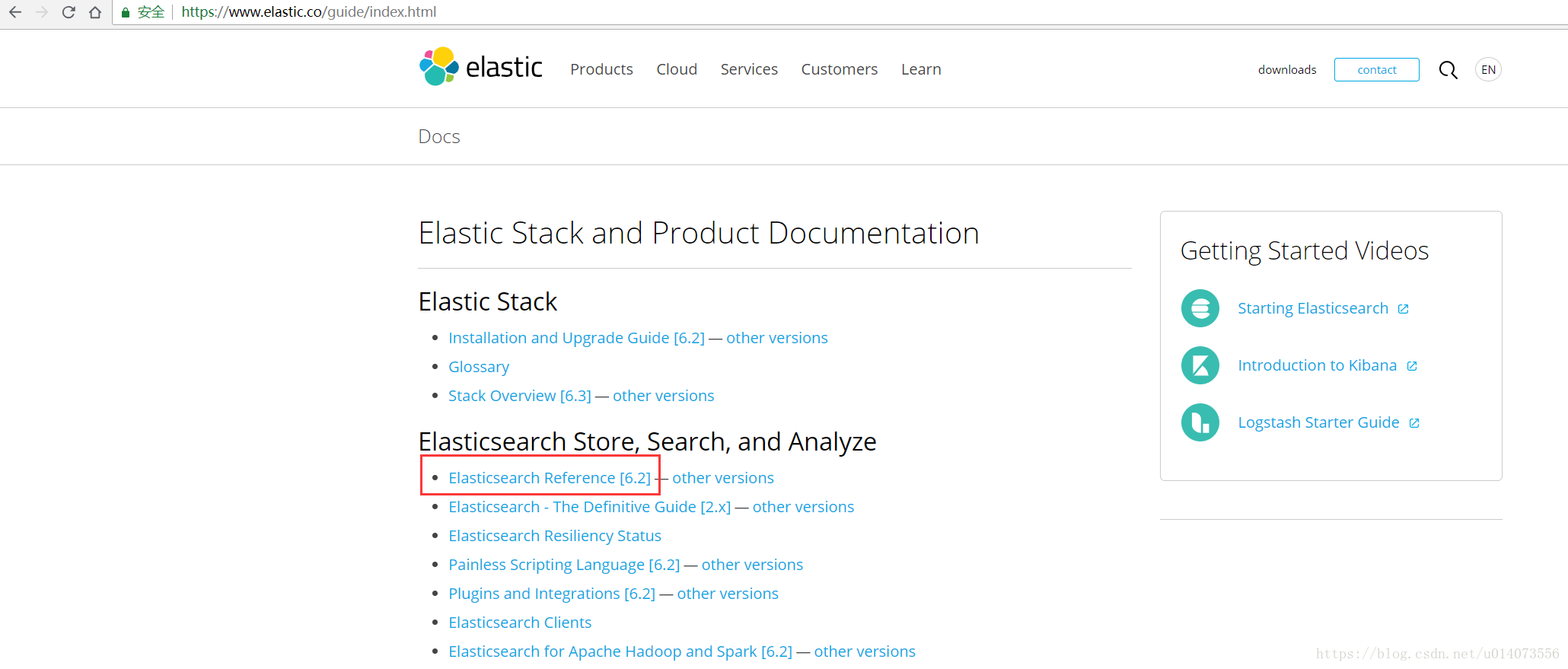
Task: Click the Kibana round icon in videos panel
Action: pos(1200,365)
